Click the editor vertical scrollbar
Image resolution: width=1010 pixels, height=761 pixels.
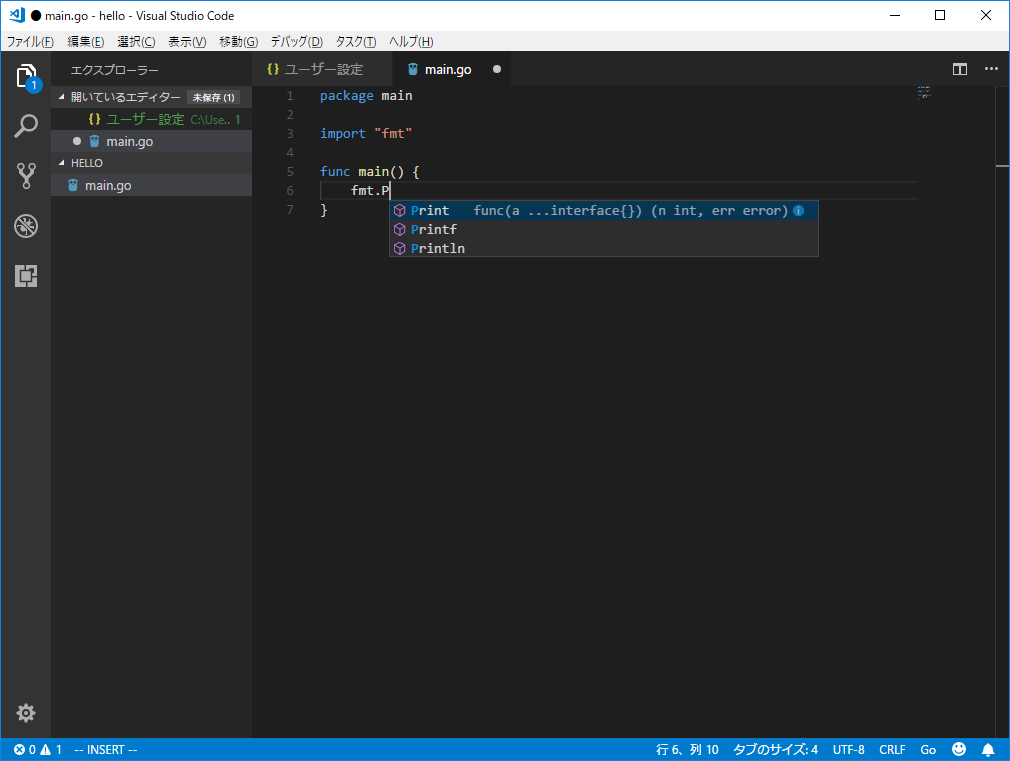click(x=1002, y=412)
